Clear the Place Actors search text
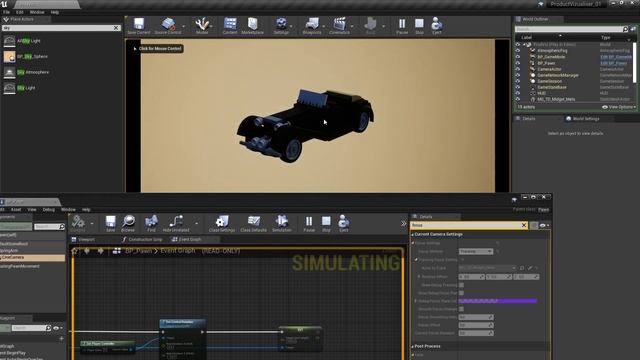The height and width of the screenshot is (360, 640). tap(116, 28)
